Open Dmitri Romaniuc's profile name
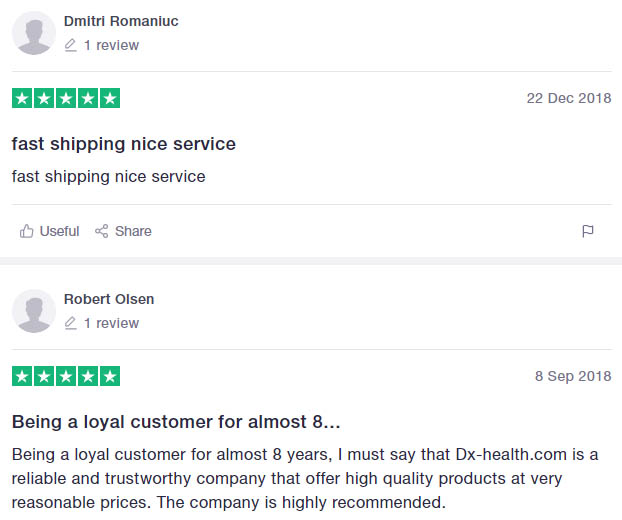 coord(121,21)
